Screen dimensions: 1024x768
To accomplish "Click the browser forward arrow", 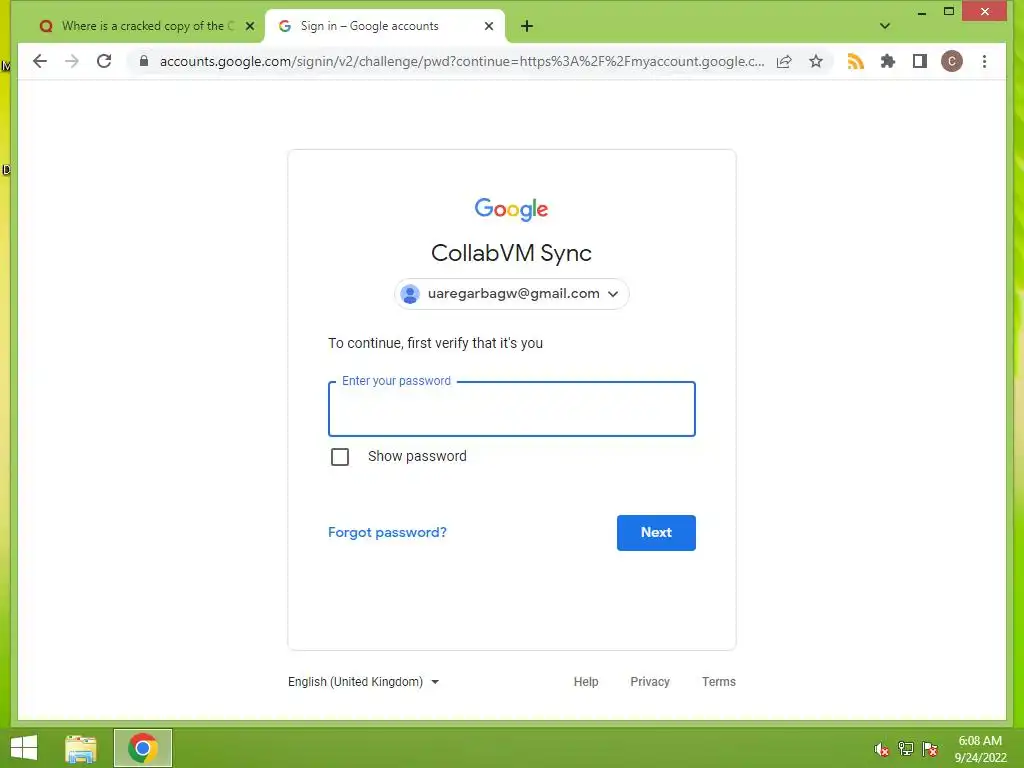I will [72, 61].
